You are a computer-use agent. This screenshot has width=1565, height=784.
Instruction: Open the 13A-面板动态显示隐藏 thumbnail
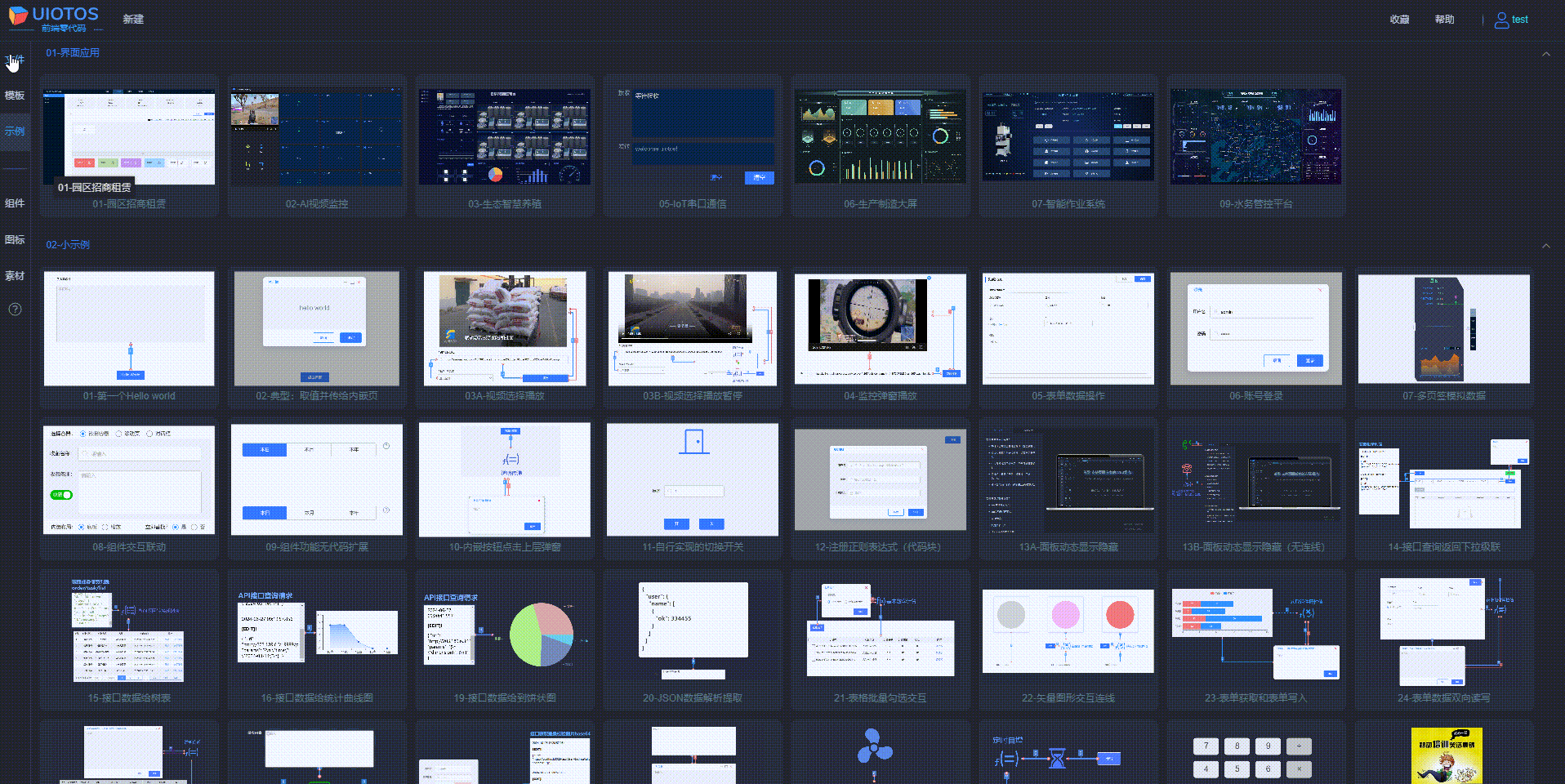tap(1068, 479)
